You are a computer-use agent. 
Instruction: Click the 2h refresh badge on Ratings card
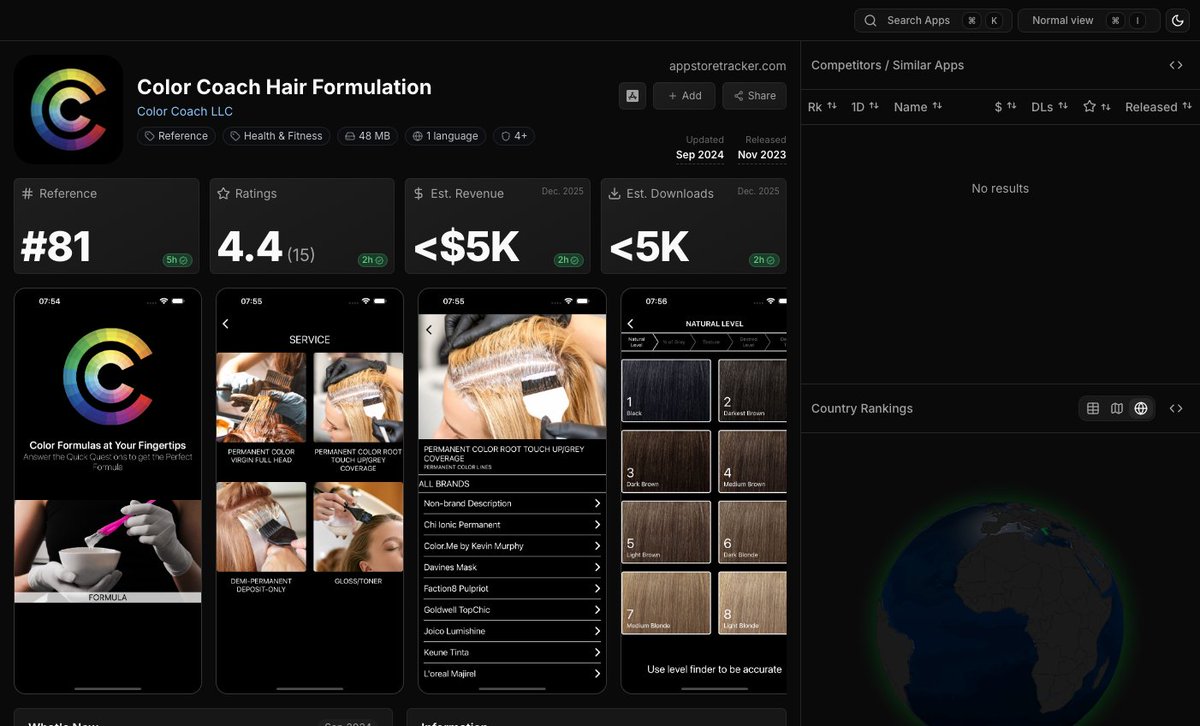click(x=373, y=260)
